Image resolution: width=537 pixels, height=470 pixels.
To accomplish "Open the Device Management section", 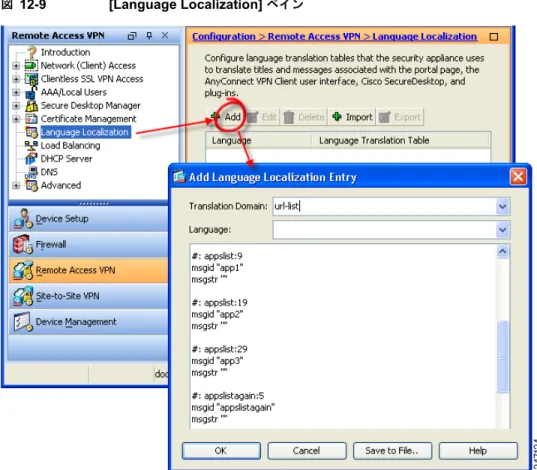I will click(88, 322).
